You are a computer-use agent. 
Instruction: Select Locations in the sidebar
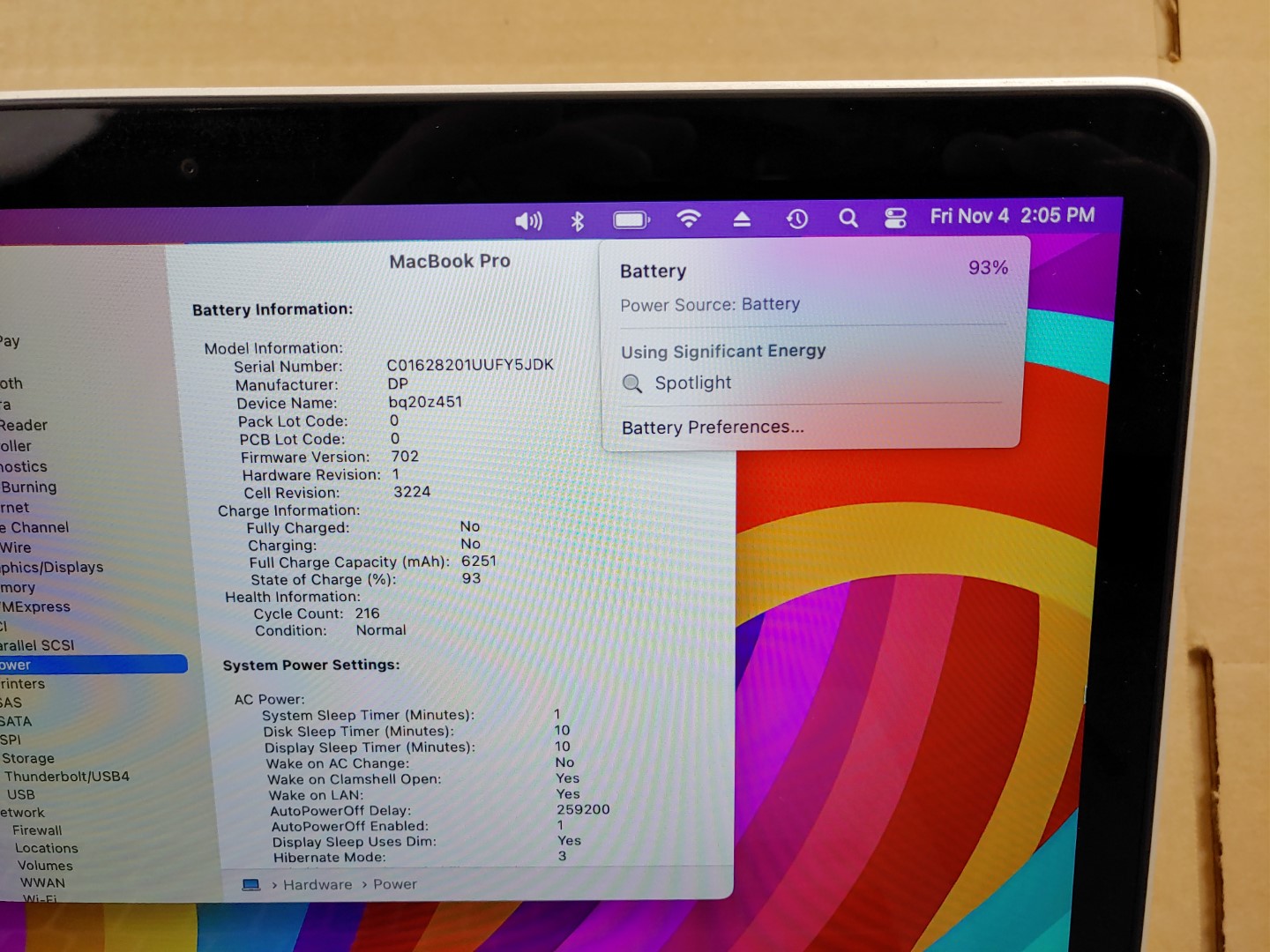point(46,848)
